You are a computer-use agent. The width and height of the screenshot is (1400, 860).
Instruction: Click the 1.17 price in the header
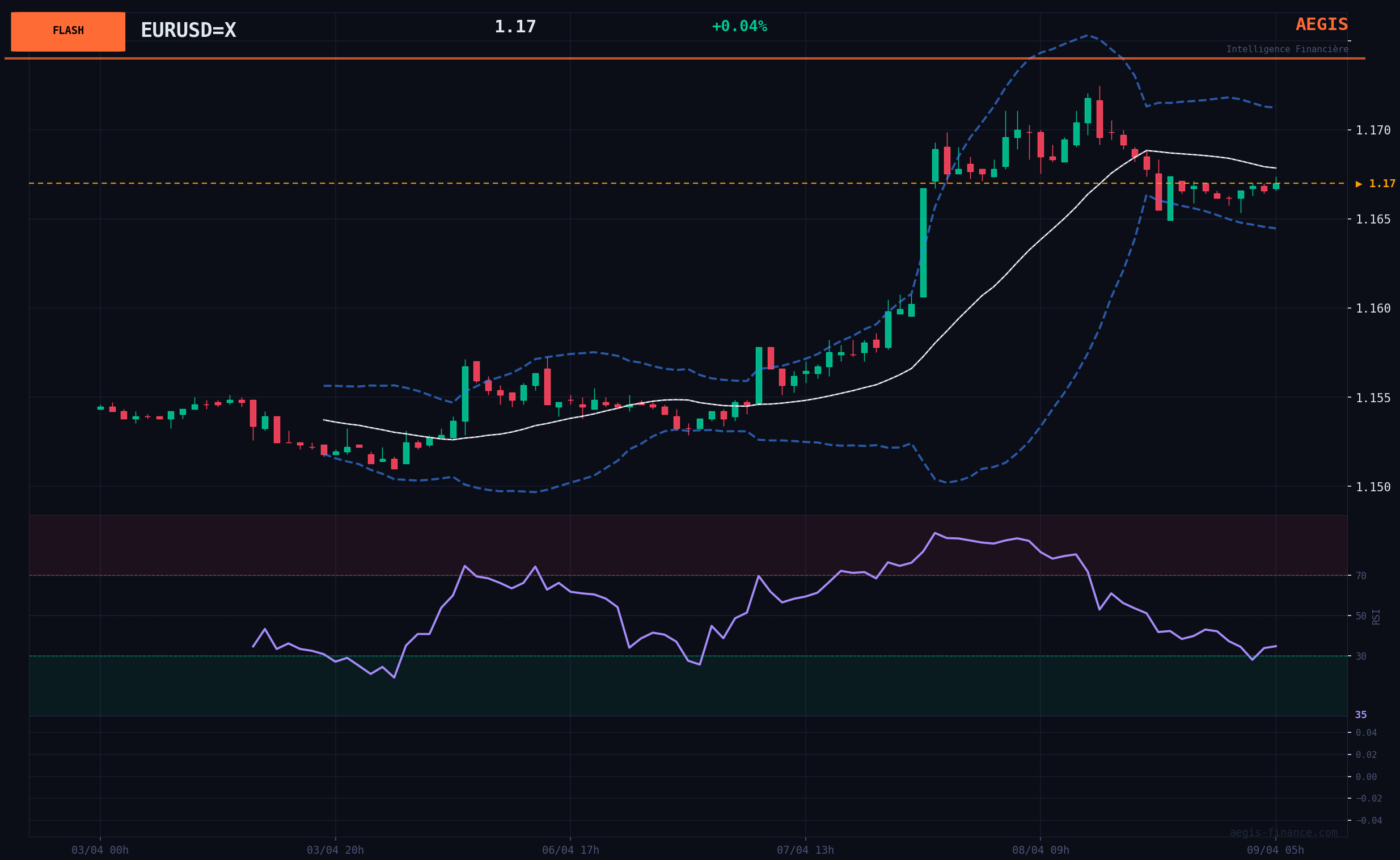pos(515,27)
